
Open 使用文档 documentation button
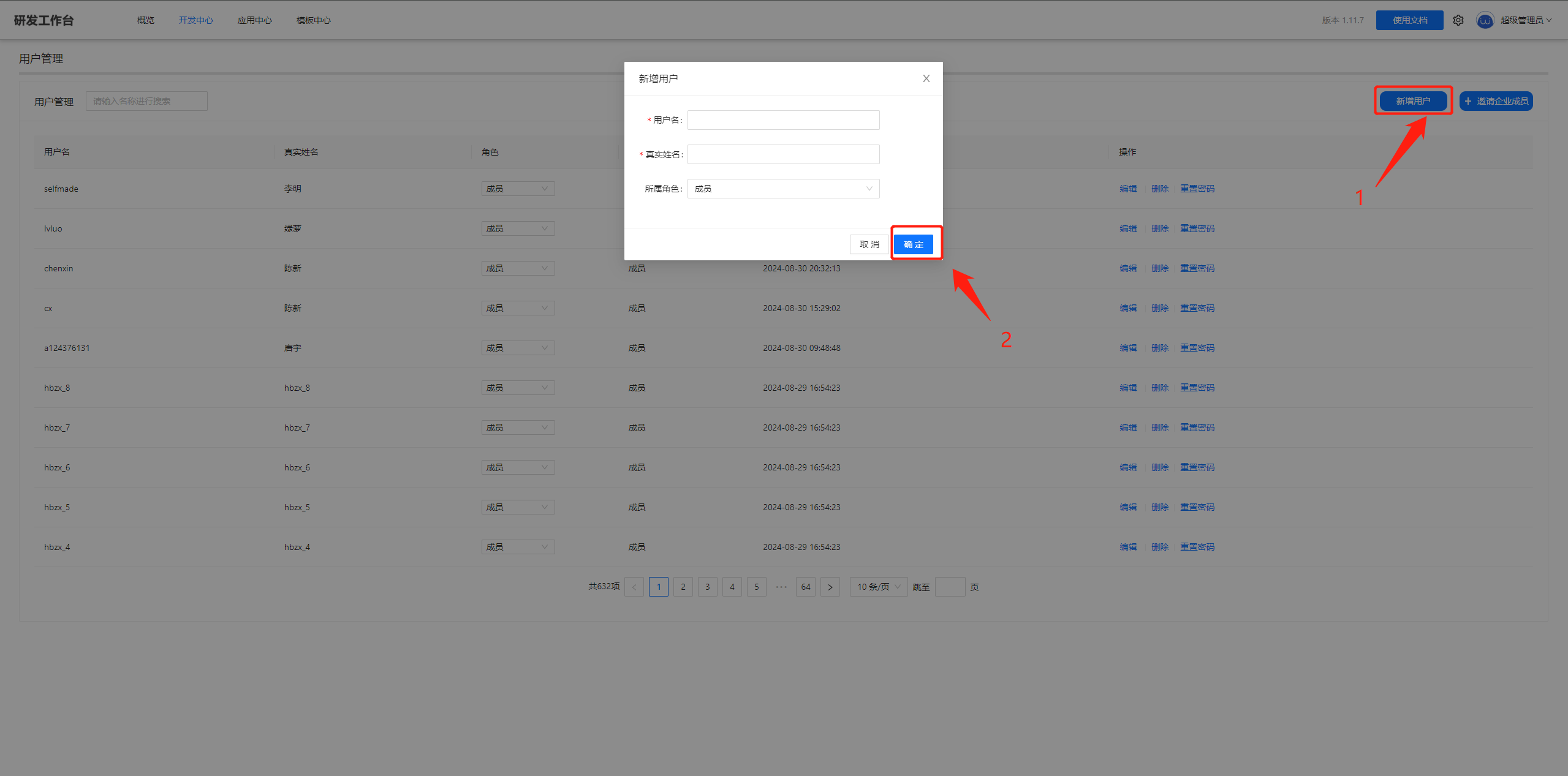1409,20
